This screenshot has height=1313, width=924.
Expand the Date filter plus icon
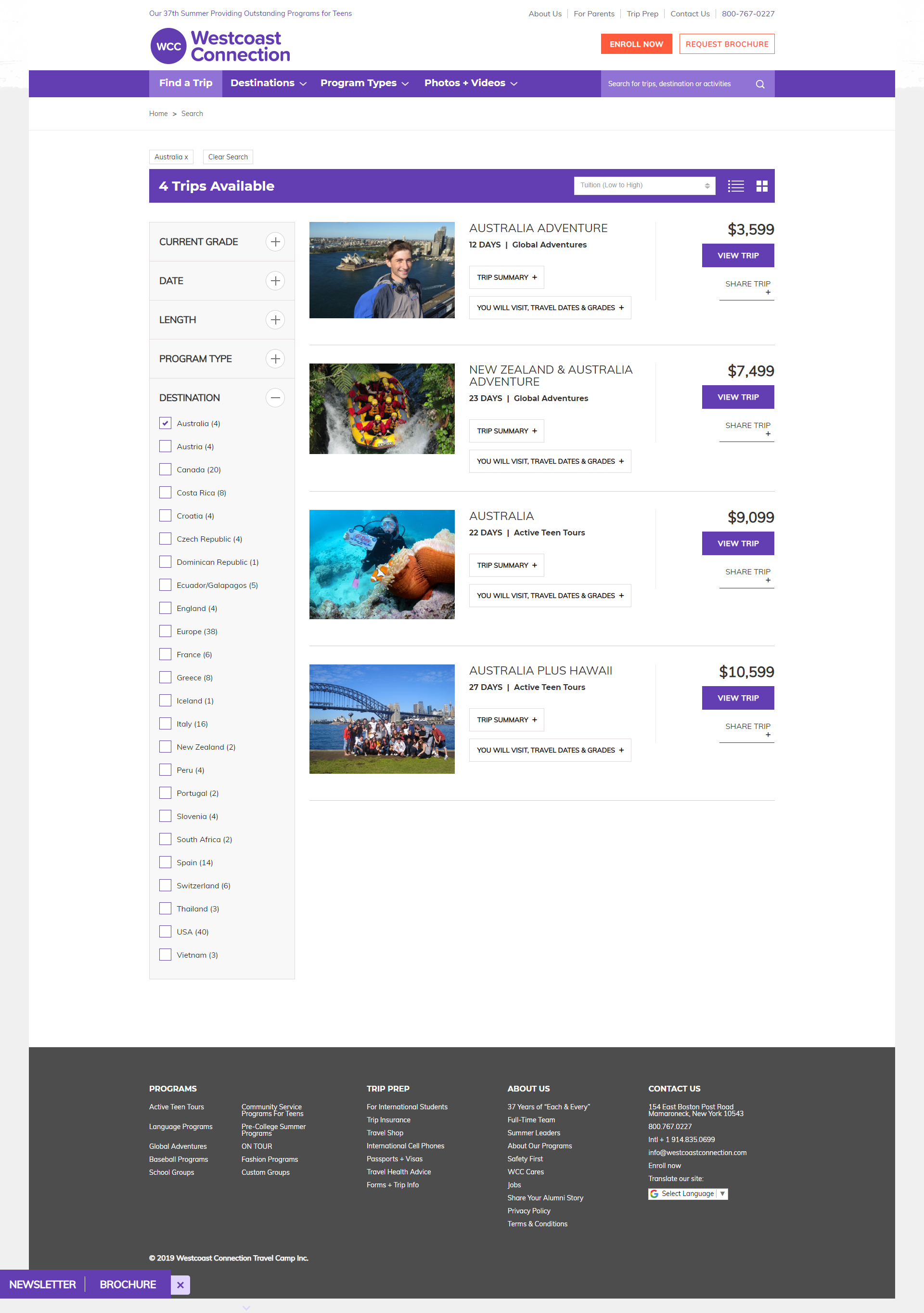point(275,281)
